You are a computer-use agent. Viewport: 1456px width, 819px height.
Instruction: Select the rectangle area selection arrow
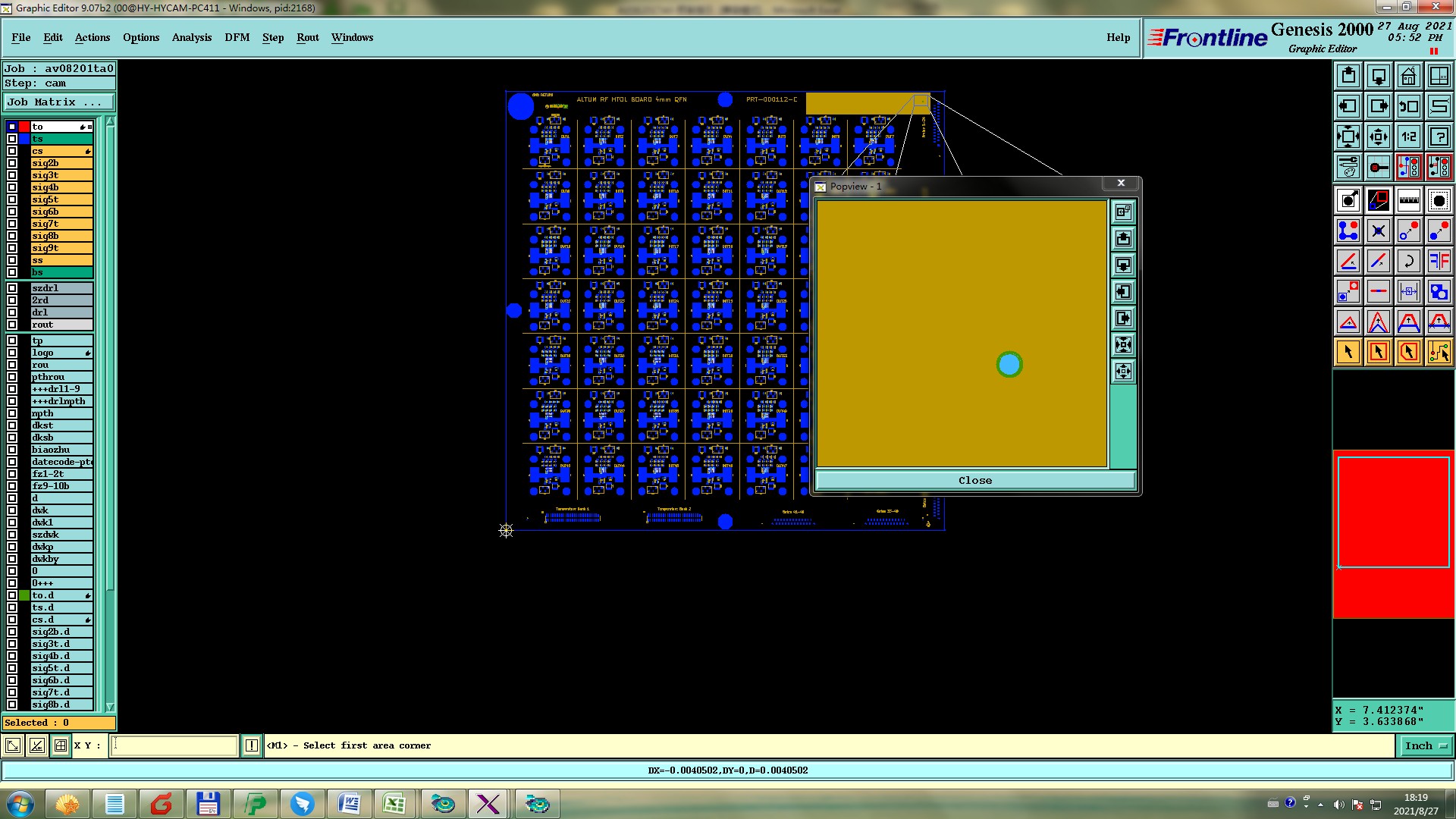(1378, 352)
